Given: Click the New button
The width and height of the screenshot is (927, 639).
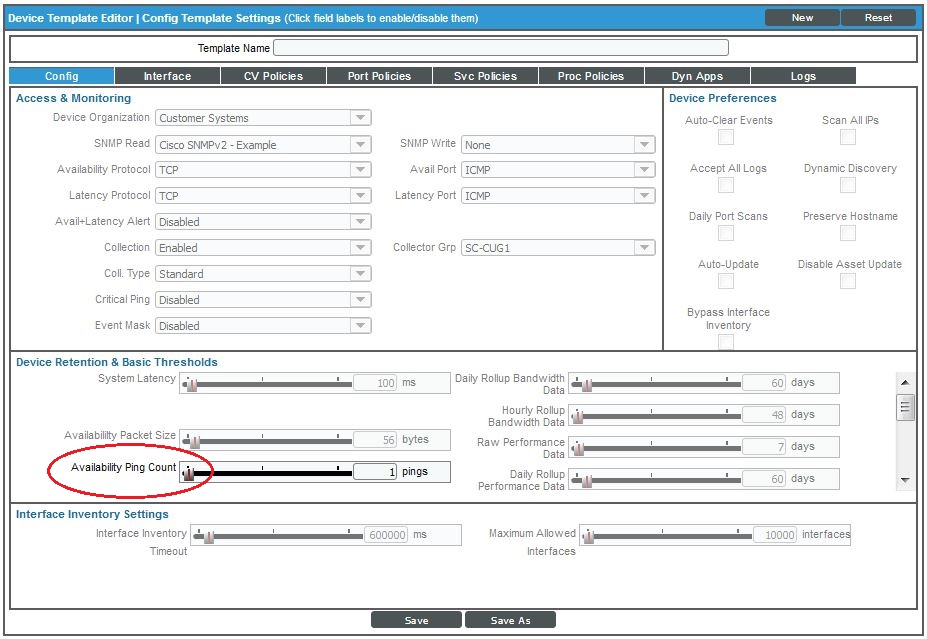Looking at the screenshot, I should coord(802,18).
